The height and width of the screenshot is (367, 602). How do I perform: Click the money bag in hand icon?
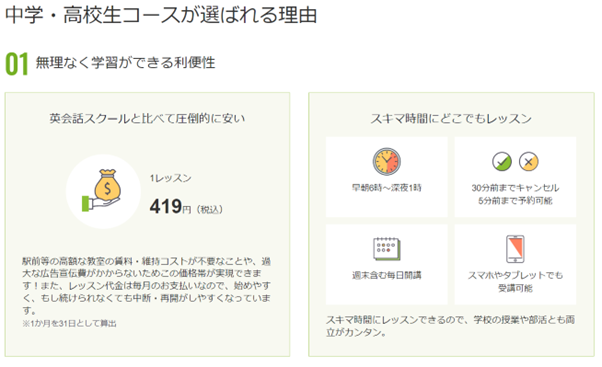pos(102,190)
